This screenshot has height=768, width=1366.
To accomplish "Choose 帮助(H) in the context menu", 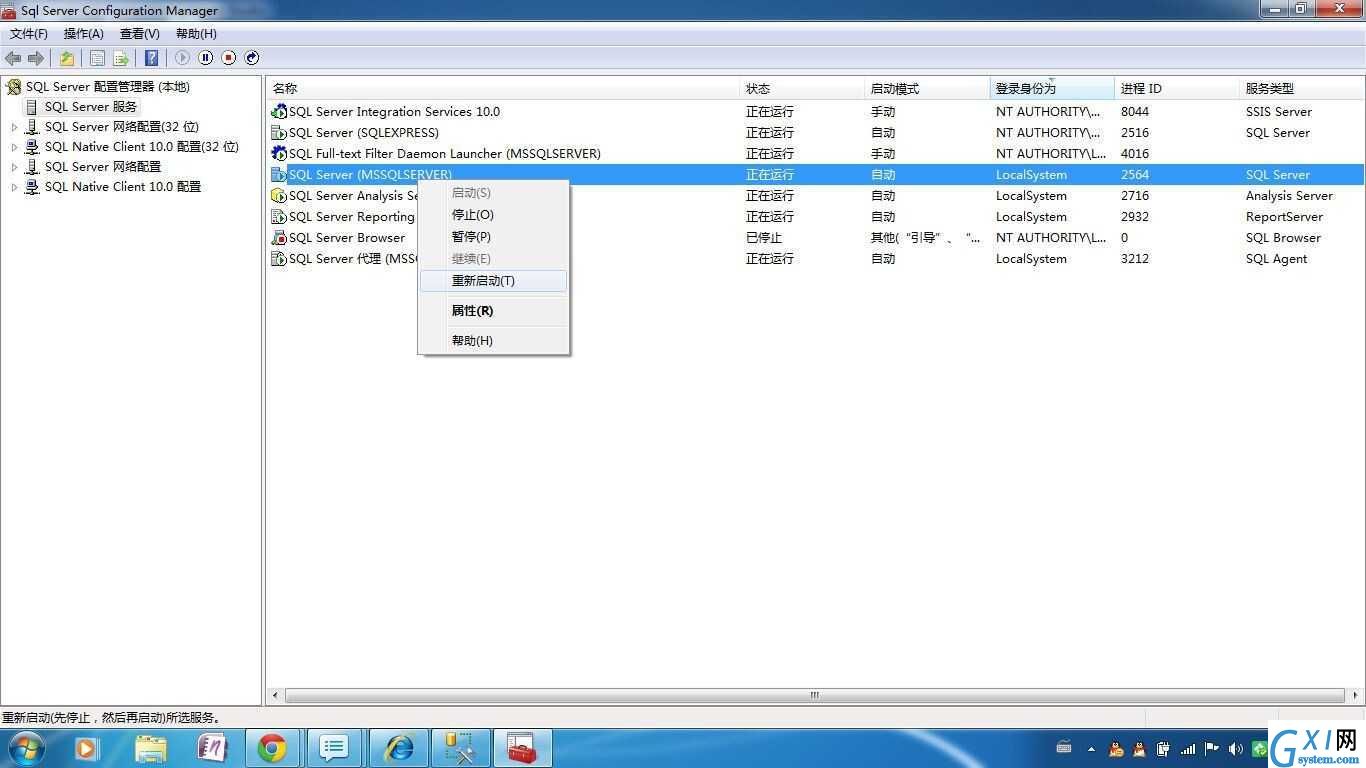I will pyautogui.click(x=494, y=341).
